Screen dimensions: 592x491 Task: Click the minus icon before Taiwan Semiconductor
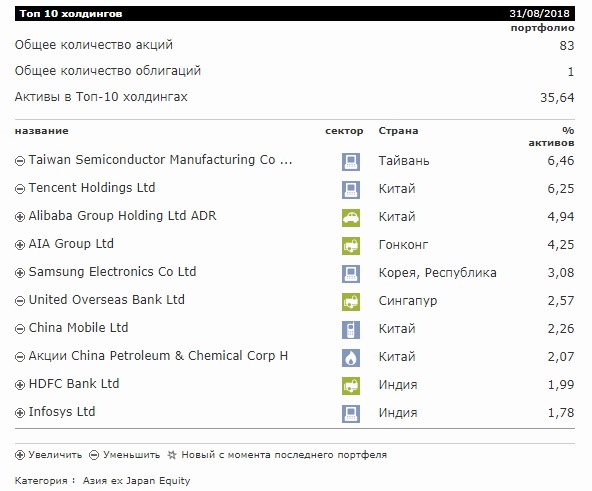[x=20, y=161]
